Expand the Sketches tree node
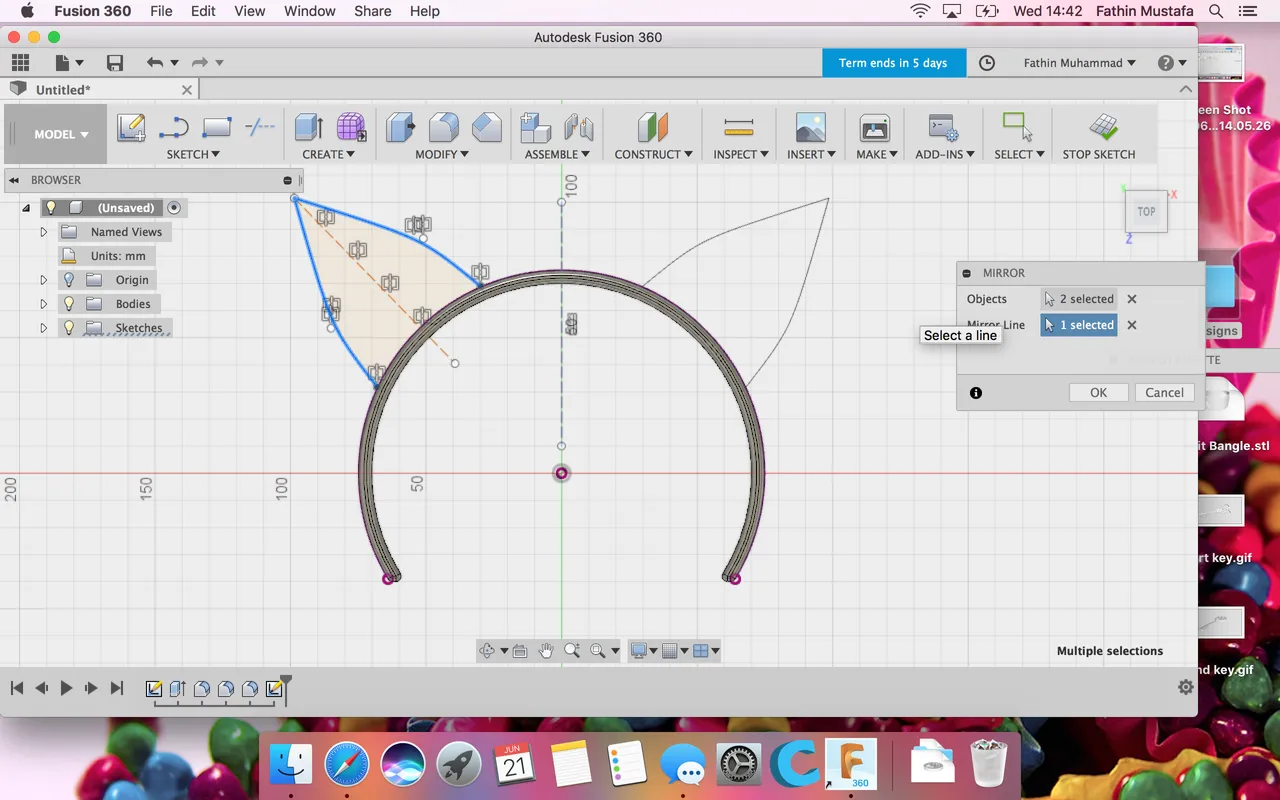This screenshot has width=1280, height=800. [x=43, y=328]
